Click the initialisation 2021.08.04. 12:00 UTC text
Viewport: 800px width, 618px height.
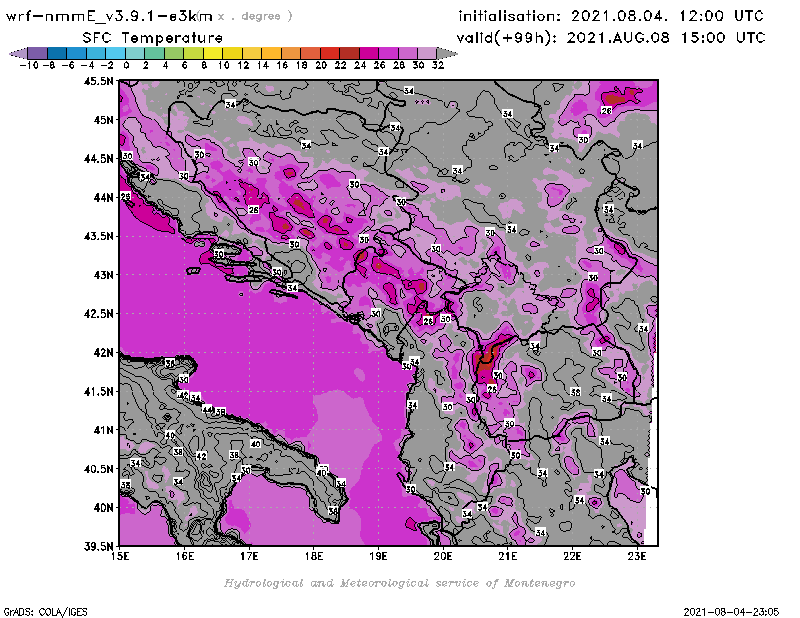(x=610, y=16)
